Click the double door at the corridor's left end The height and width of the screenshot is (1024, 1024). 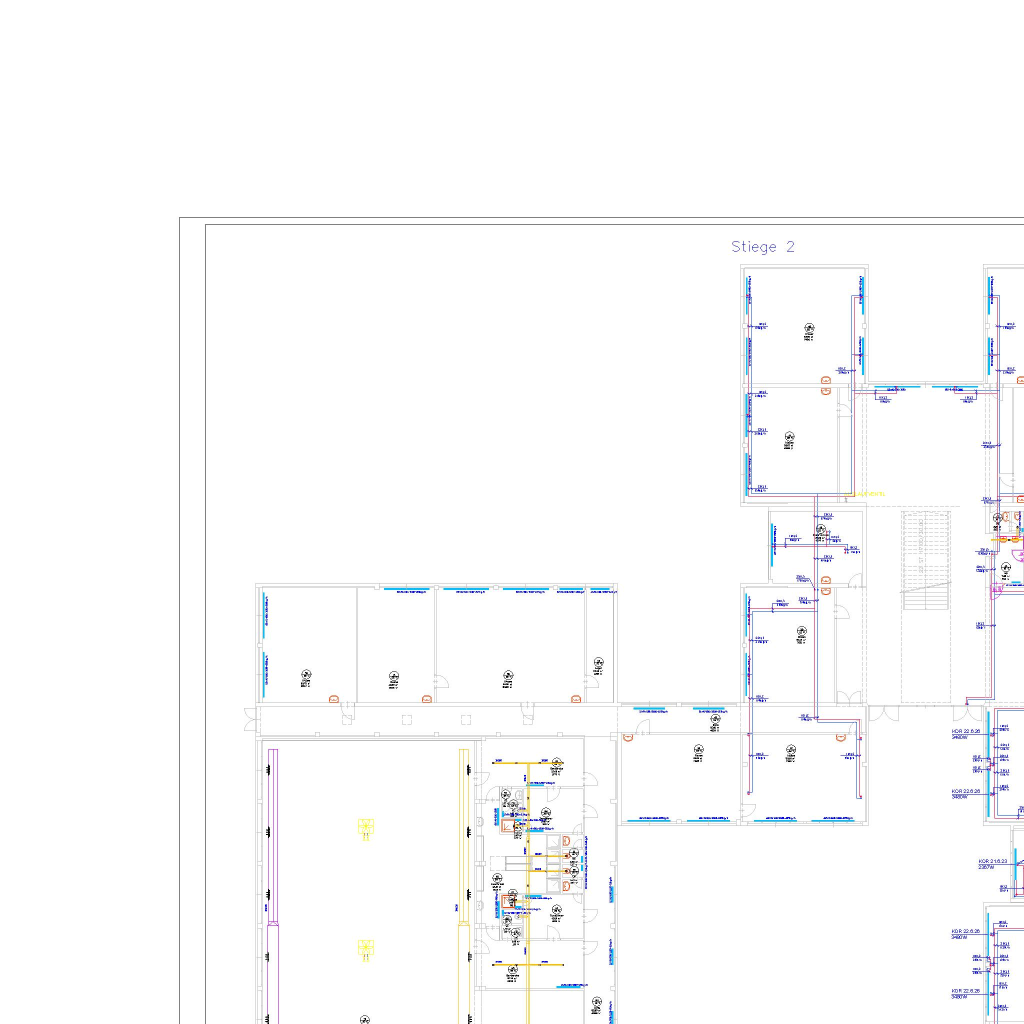click(250, 717)
